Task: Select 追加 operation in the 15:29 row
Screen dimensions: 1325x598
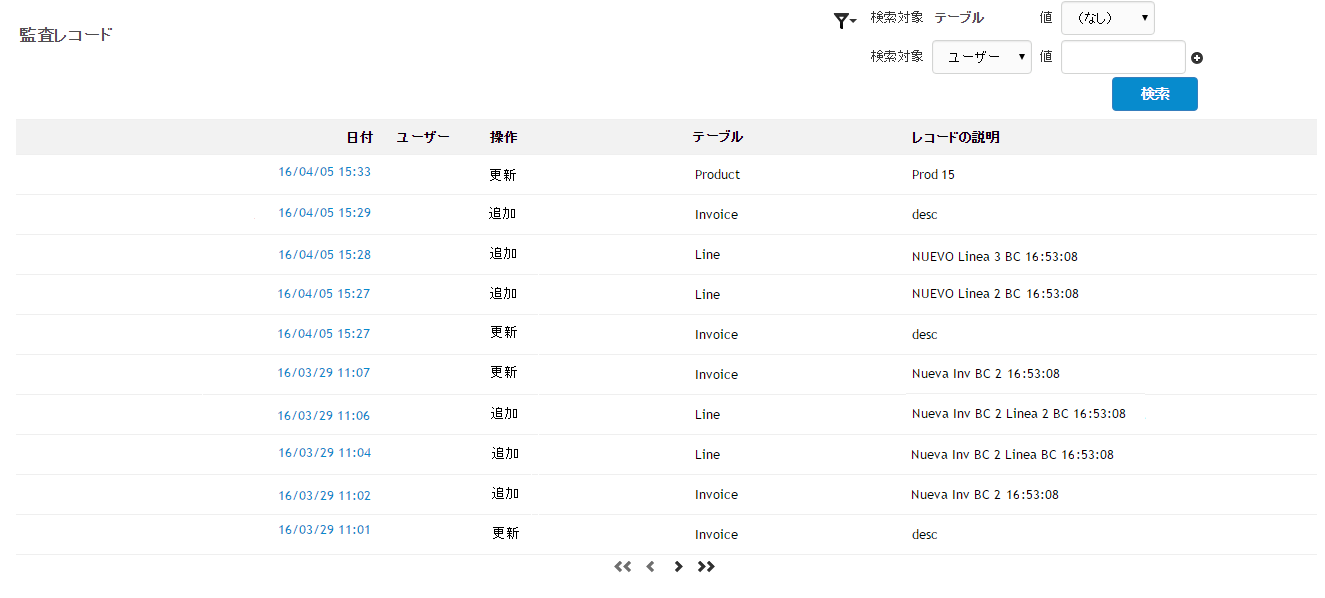Action: click(x=503, y=214)
